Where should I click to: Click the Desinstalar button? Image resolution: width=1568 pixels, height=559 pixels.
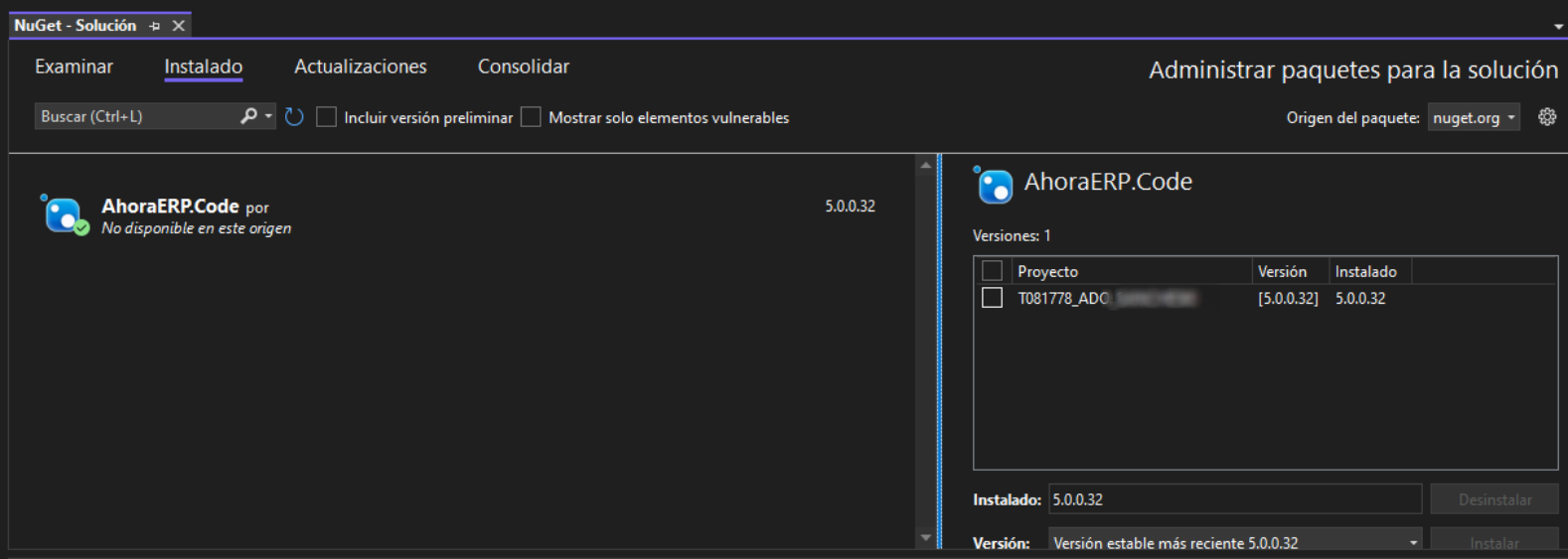pyautogui.click(x=1494, y=499)
